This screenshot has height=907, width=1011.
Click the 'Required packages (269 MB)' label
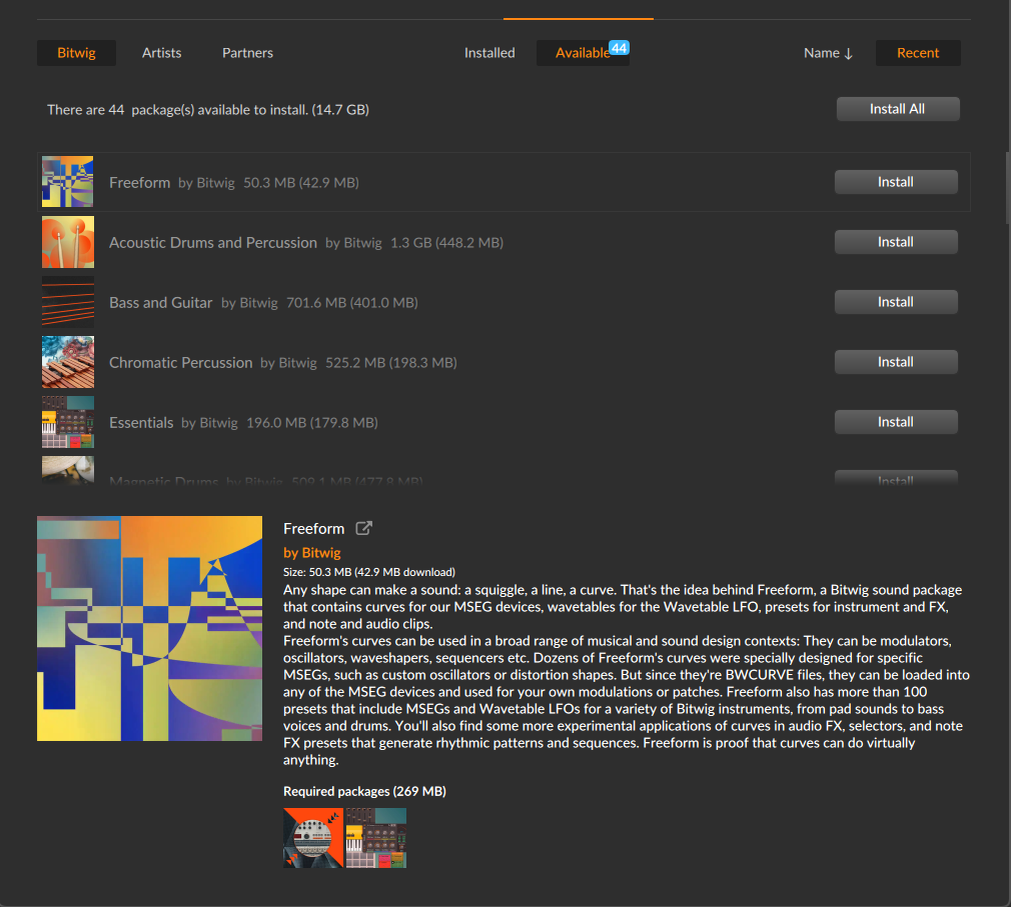[364, 791]
